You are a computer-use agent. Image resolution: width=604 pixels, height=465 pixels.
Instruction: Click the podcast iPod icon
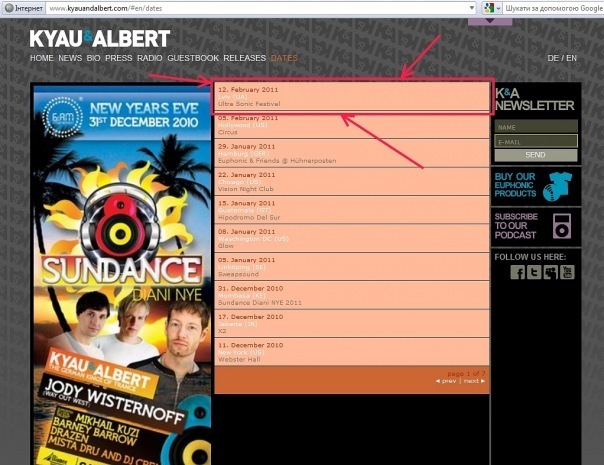[562, 226]
